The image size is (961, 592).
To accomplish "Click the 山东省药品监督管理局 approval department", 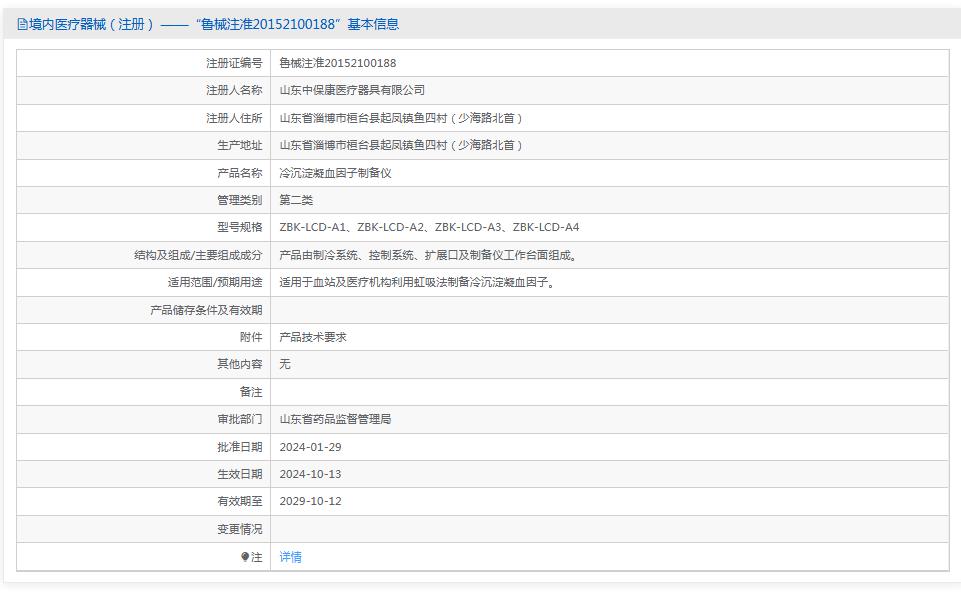I will click(335, 419).
